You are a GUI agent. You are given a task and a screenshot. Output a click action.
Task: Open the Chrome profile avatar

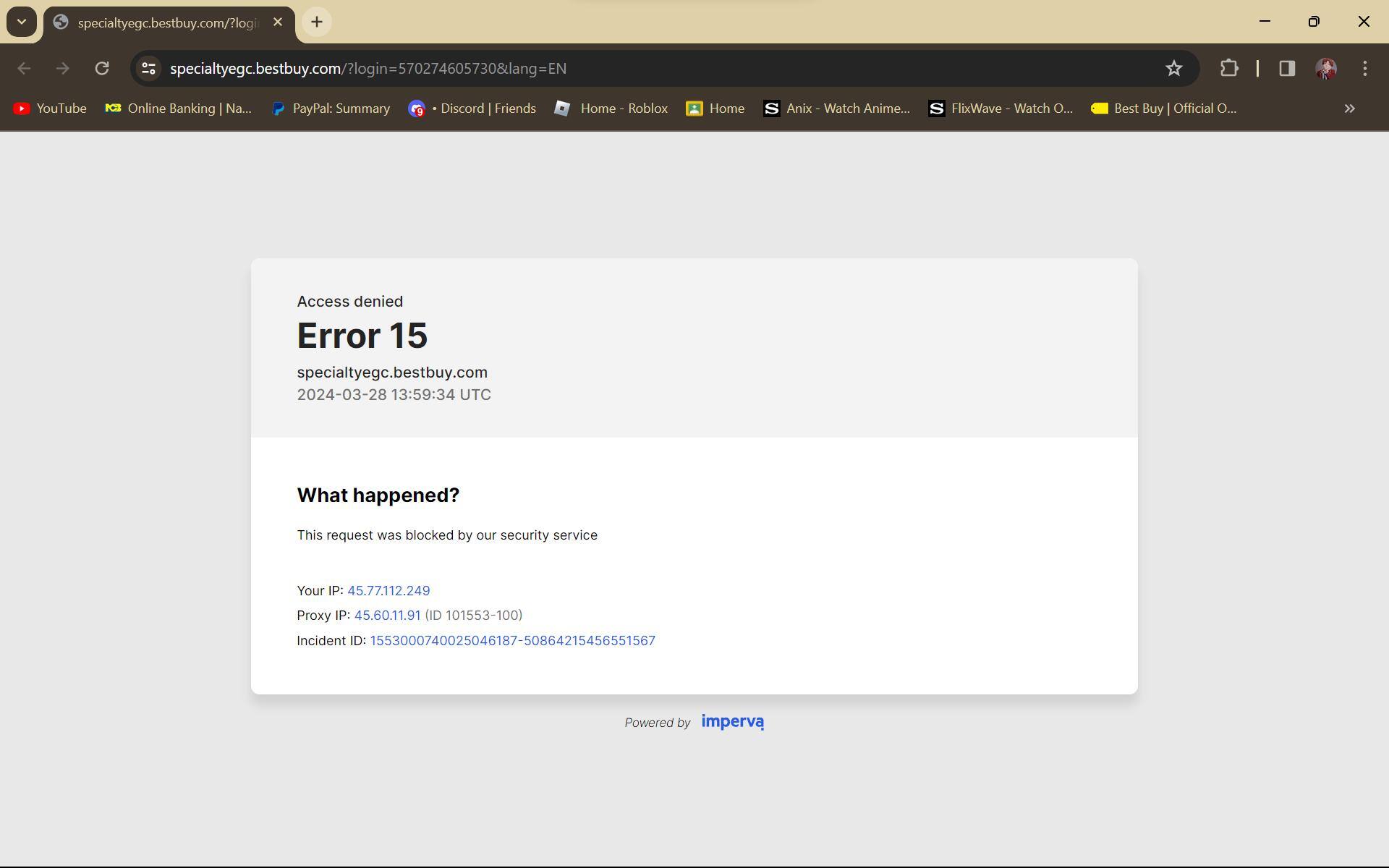[1325, 68]
